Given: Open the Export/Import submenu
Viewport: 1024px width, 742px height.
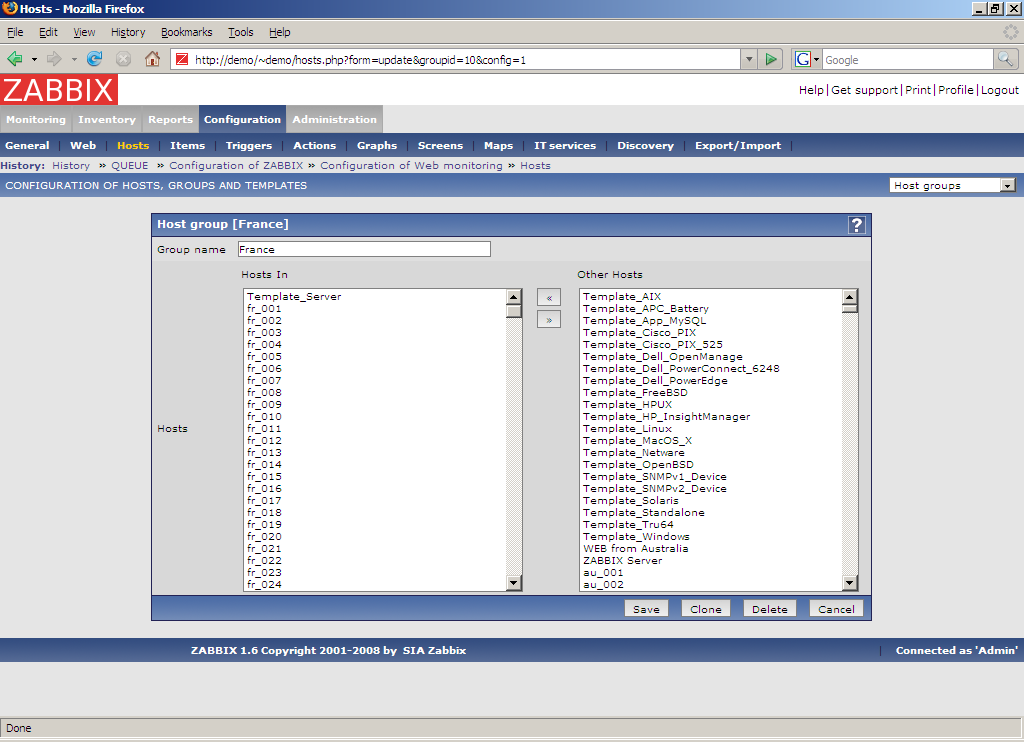Looking at the screenshot, I should (738, 146).
